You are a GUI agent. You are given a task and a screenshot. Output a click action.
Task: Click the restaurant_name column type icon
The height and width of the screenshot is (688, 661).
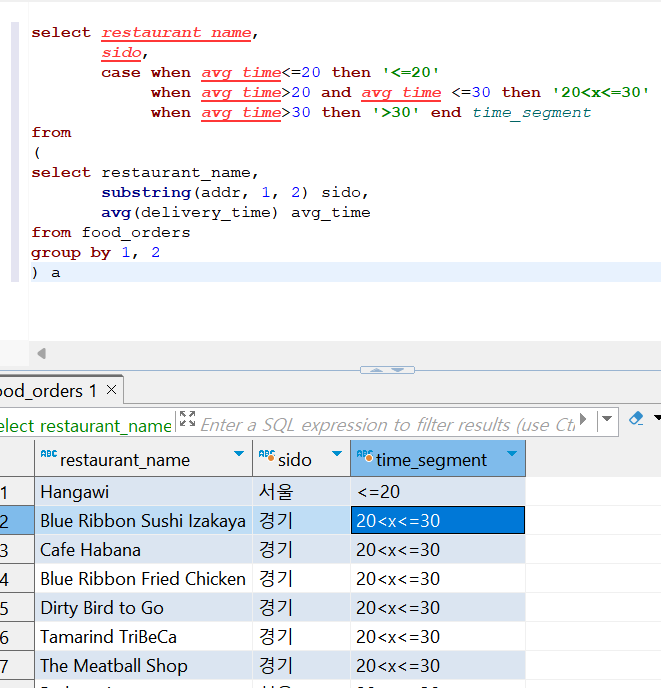[x=49, y=454]
